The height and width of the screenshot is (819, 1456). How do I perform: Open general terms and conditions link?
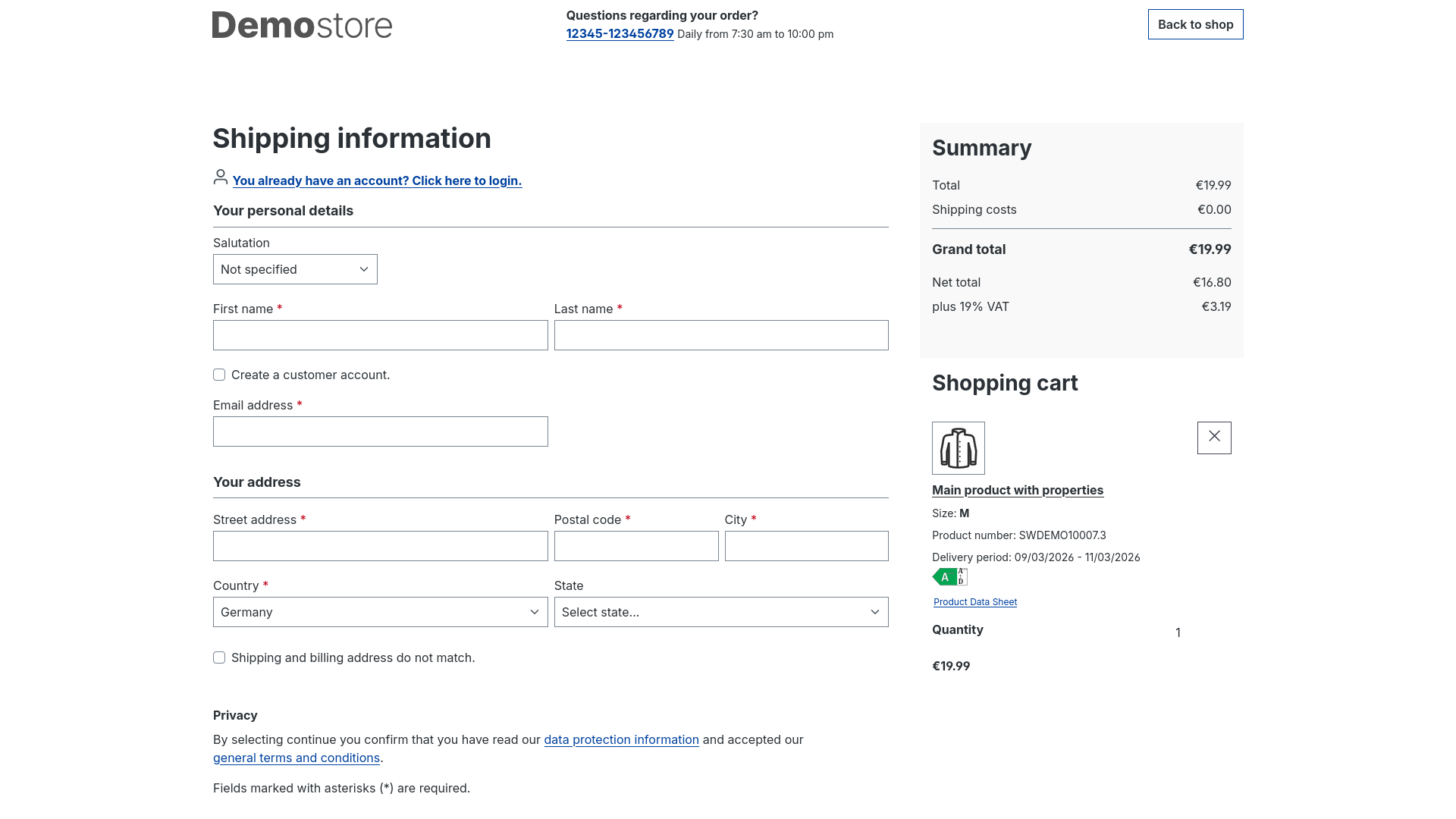(297, 758)
